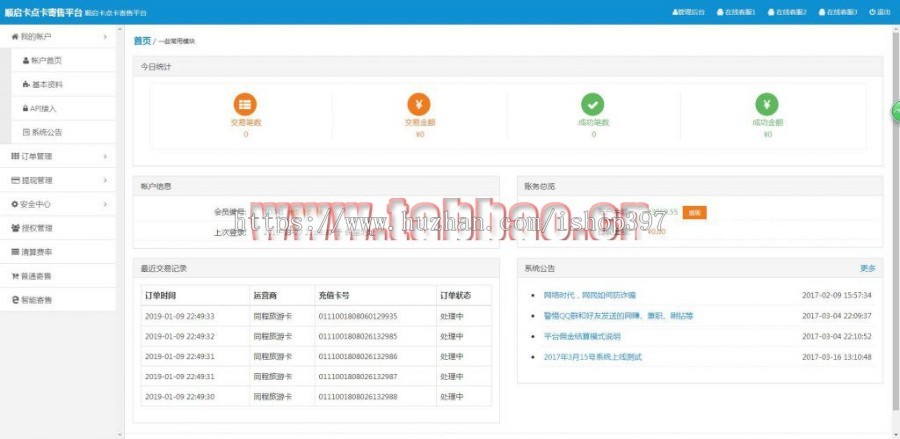
Task: Expand the 提现管理 sidebar menu
Action: (58, 180)
